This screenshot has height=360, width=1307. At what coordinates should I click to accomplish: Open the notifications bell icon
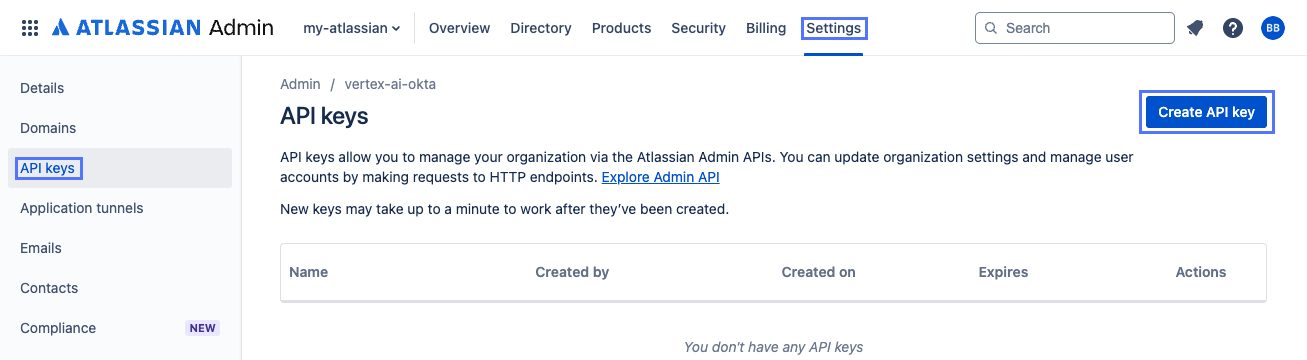pyautogui.click(x=1195, y=28)
